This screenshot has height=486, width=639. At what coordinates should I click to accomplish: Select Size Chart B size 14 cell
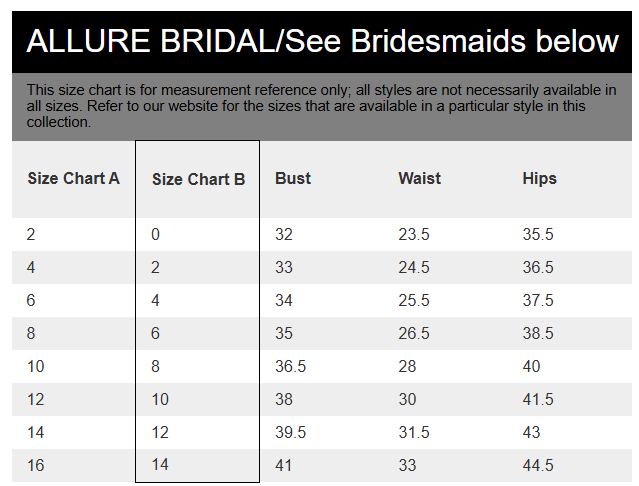(x=160, y=465)
